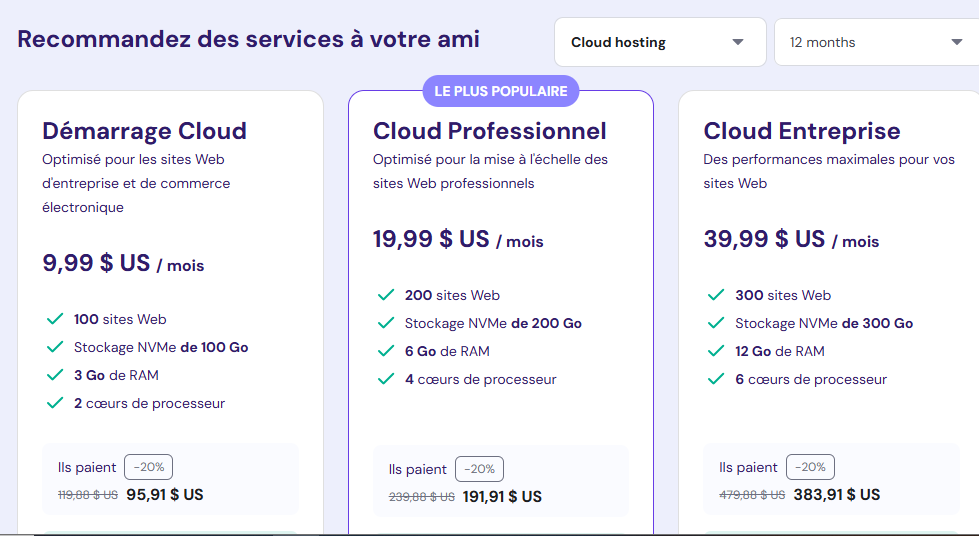The width and height of the screenshot is (979, 536).
Task: Click checkmark beside 2 cœurs de processeur
Action: 55,403
